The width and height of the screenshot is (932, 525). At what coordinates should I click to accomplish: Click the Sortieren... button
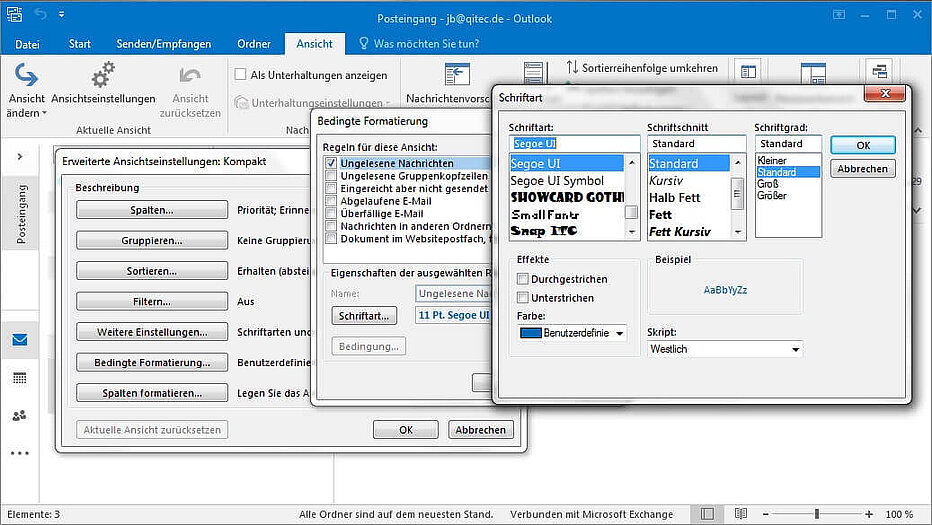click(x=152, y=271)
